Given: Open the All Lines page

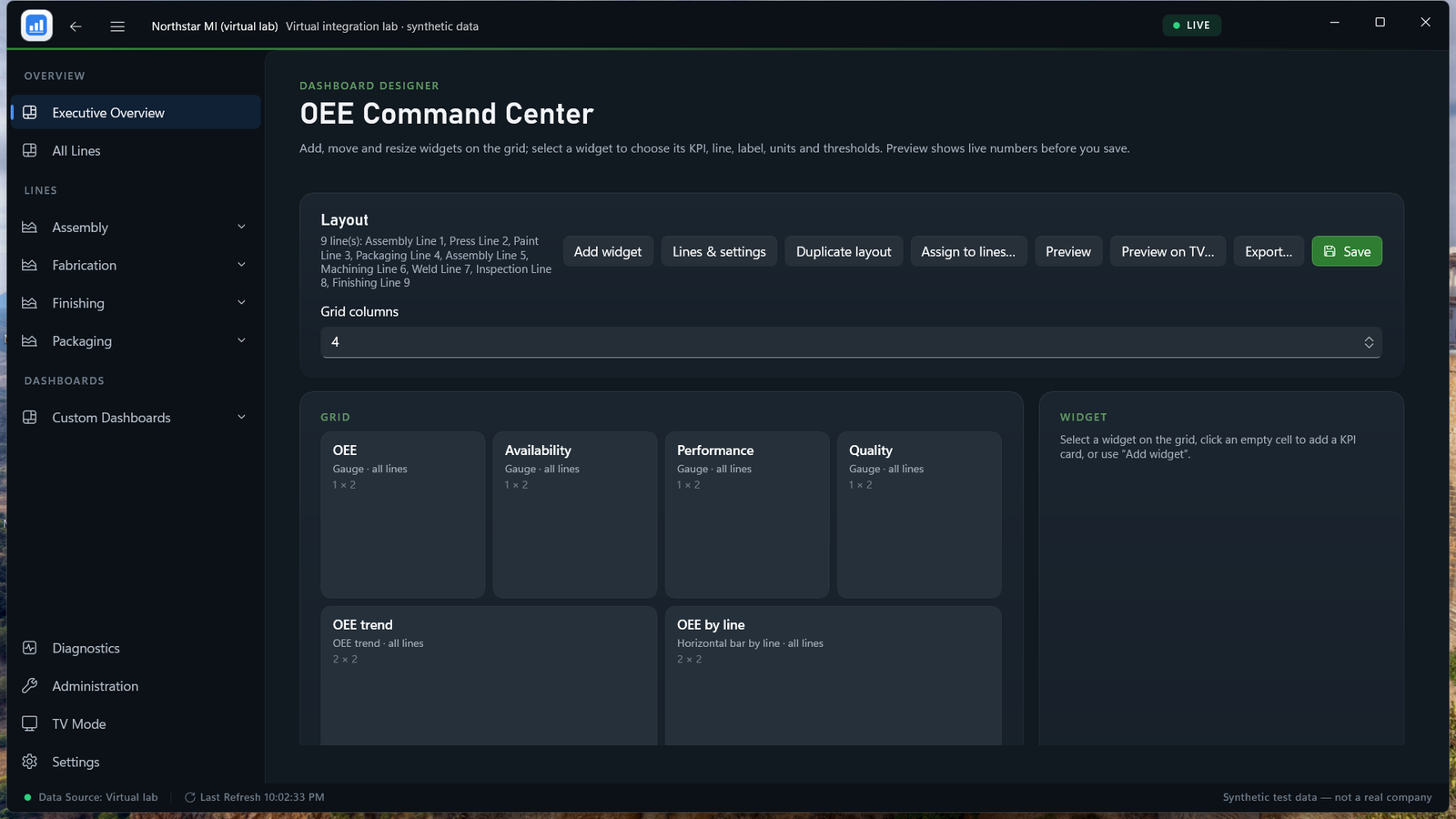Looking at the screenshot, I should pyautogui.click(x=136, y=150).
